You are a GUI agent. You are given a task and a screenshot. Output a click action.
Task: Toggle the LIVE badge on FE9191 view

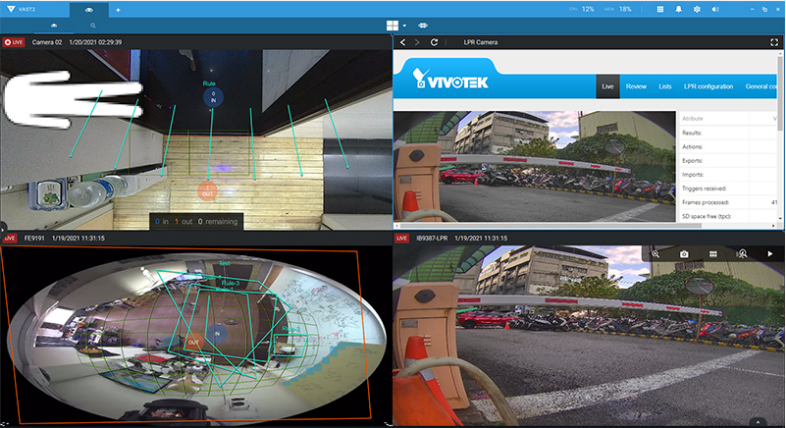tap(10, 238)
